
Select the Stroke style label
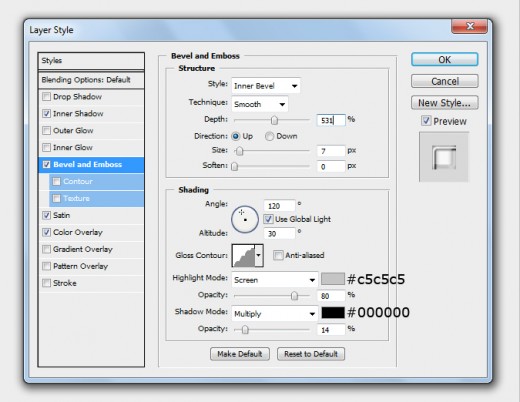click(x=65, y=283)
